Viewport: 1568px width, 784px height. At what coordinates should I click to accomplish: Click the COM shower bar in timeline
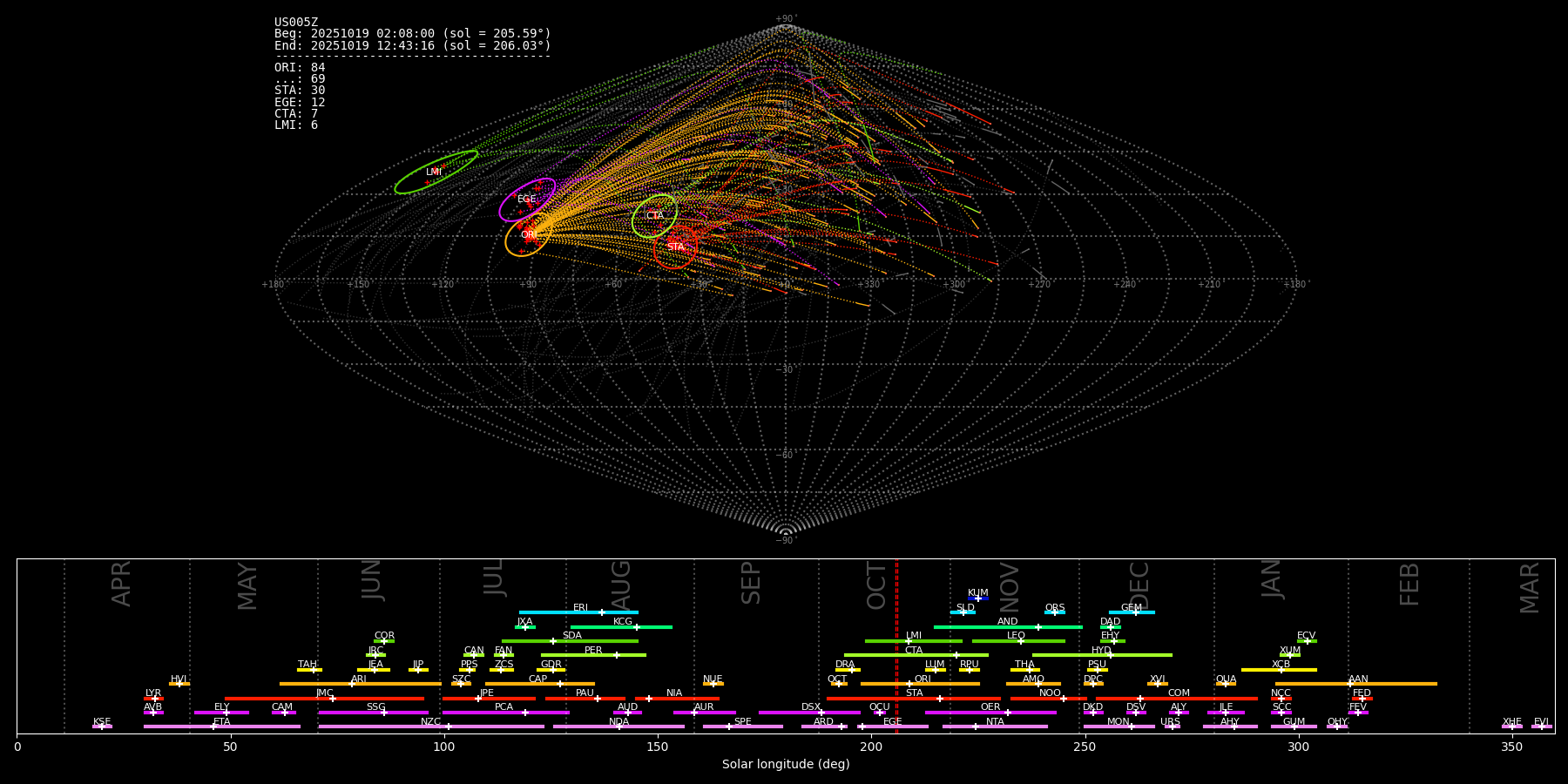(x=1177, y=699)
